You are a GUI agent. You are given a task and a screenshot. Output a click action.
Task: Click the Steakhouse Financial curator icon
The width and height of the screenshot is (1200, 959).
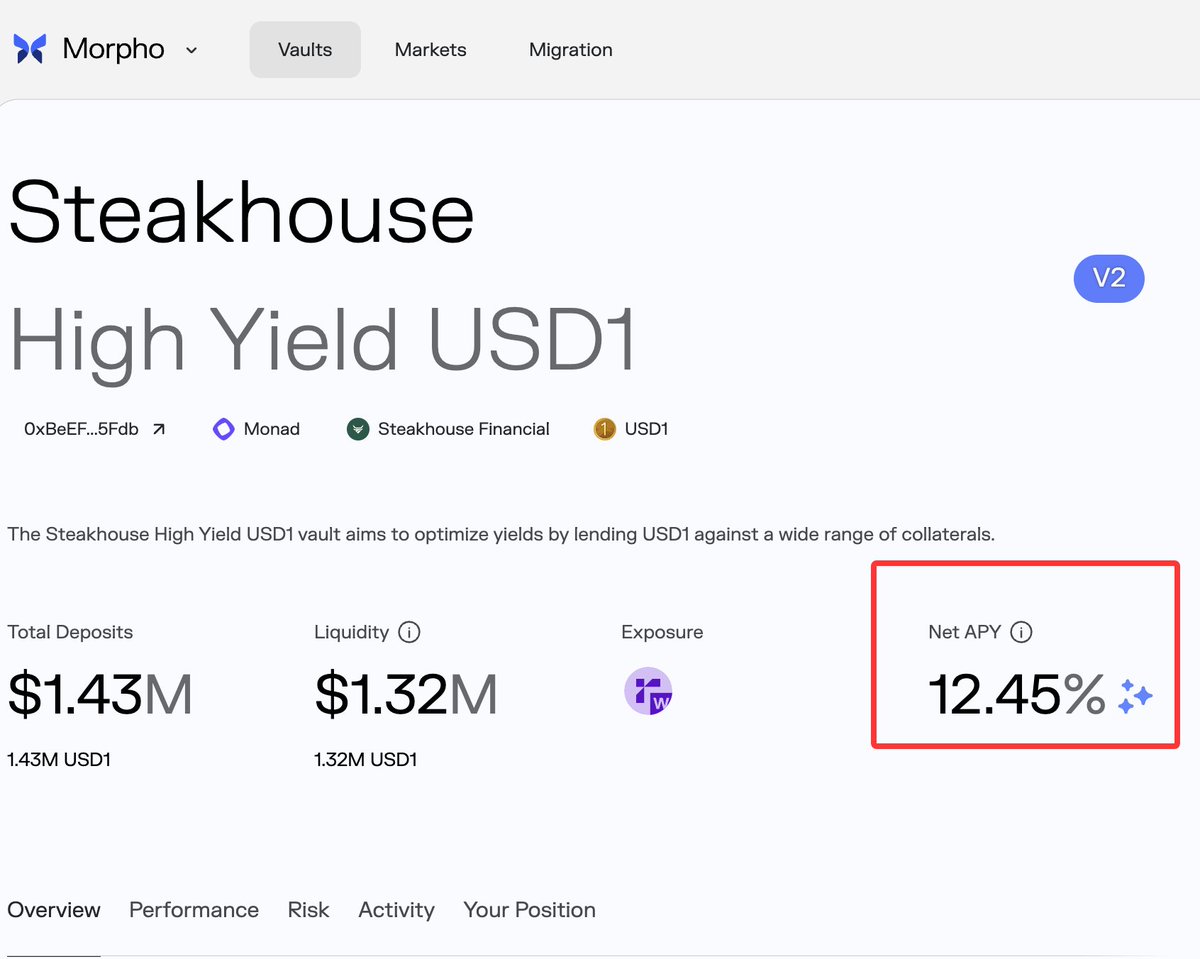(358, 429)
